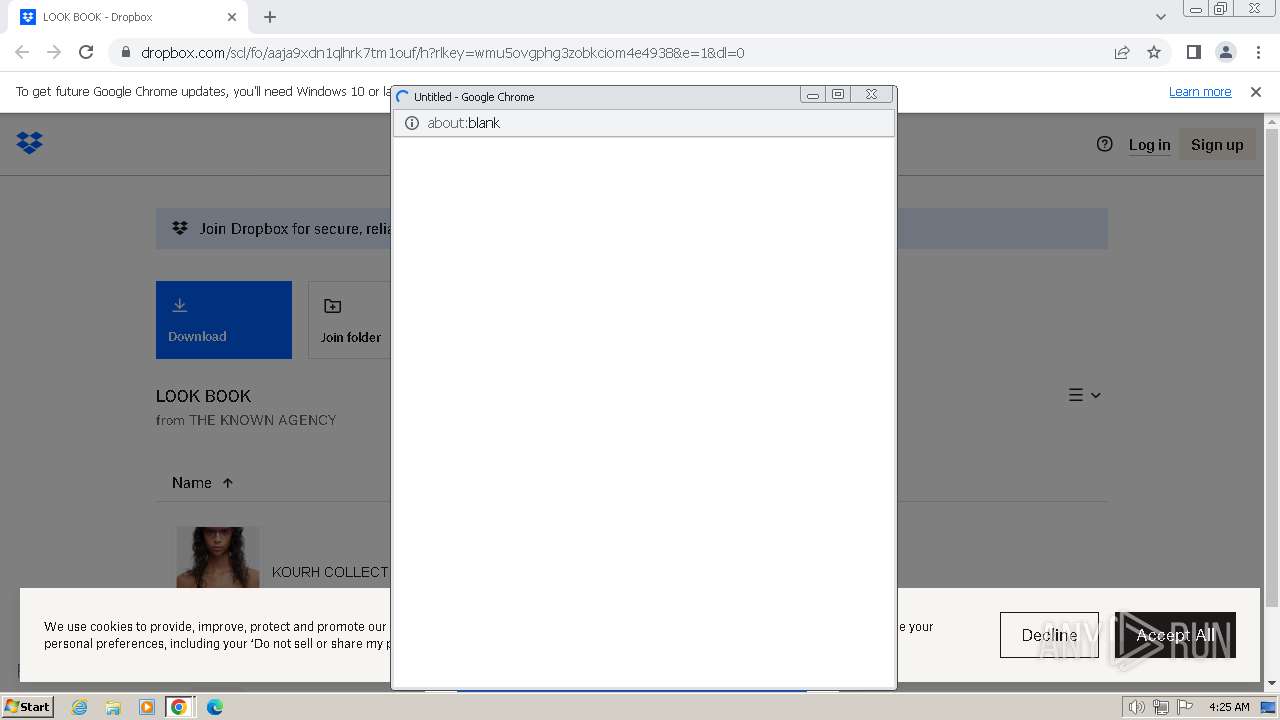Click the volume speaker tray icon
This screenshot has width=1280, height=720.
pyautogui.click(x=1136, y=707)
